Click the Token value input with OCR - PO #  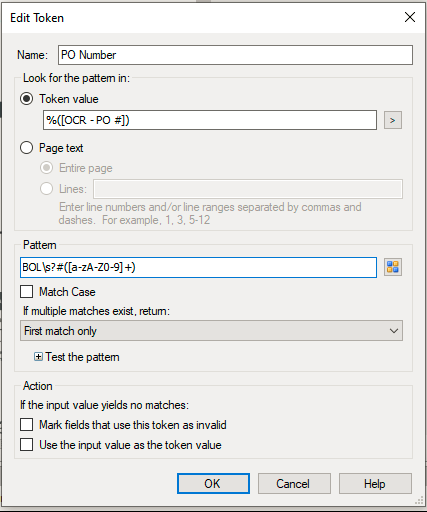tap(210, 120)
